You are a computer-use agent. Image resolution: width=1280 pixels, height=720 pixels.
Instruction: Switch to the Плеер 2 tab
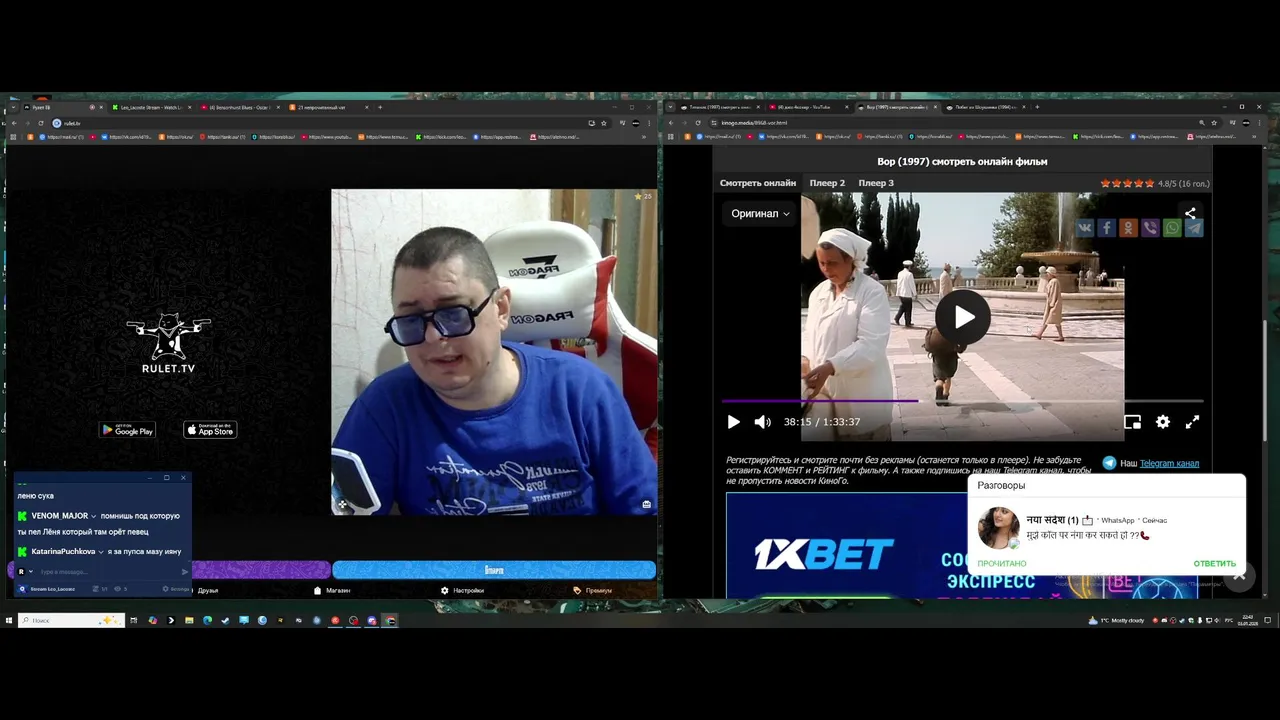coord(827,183)
